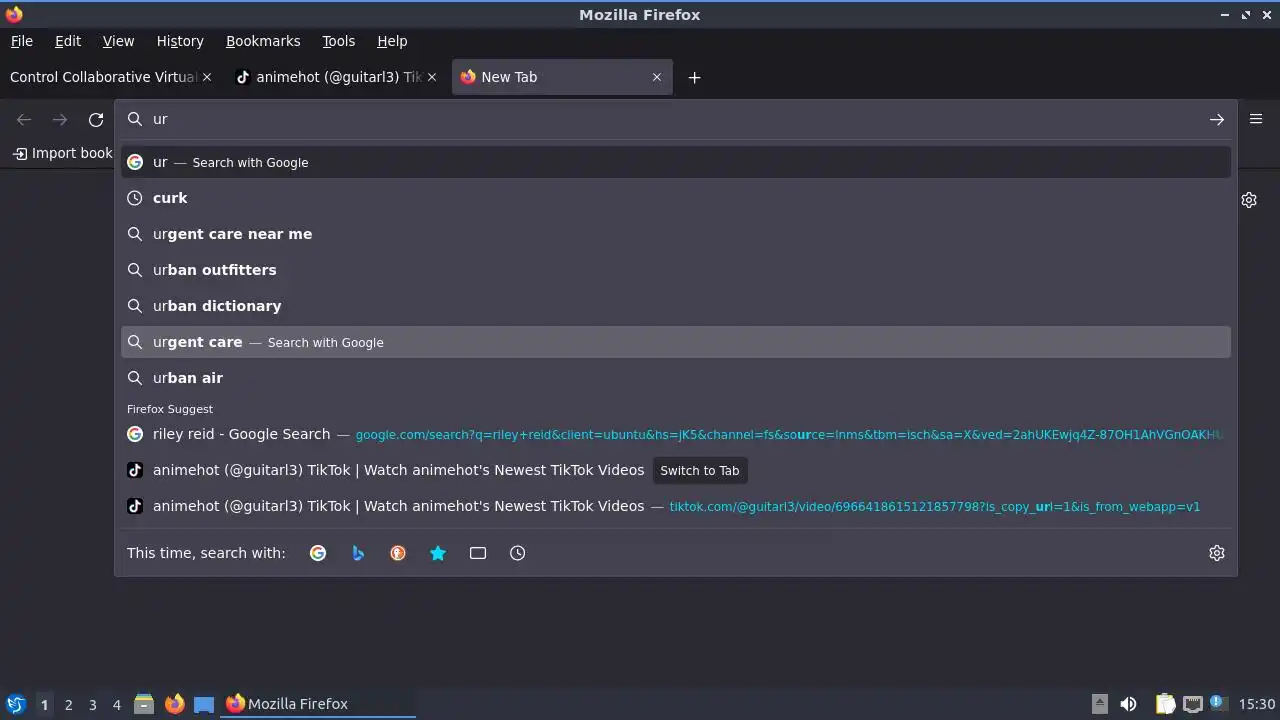This screenshot has width=1280, height=720.
Task: Close the New Tab tab
Action: click(x=657, y=77)
